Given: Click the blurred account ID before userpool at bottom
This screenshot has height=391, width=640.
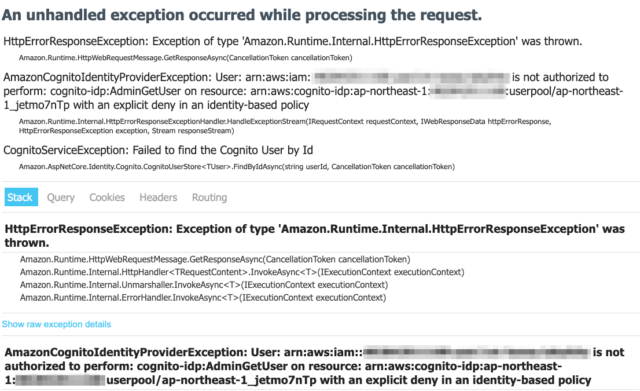Looking at the screenshot, I should coord(60,380).
